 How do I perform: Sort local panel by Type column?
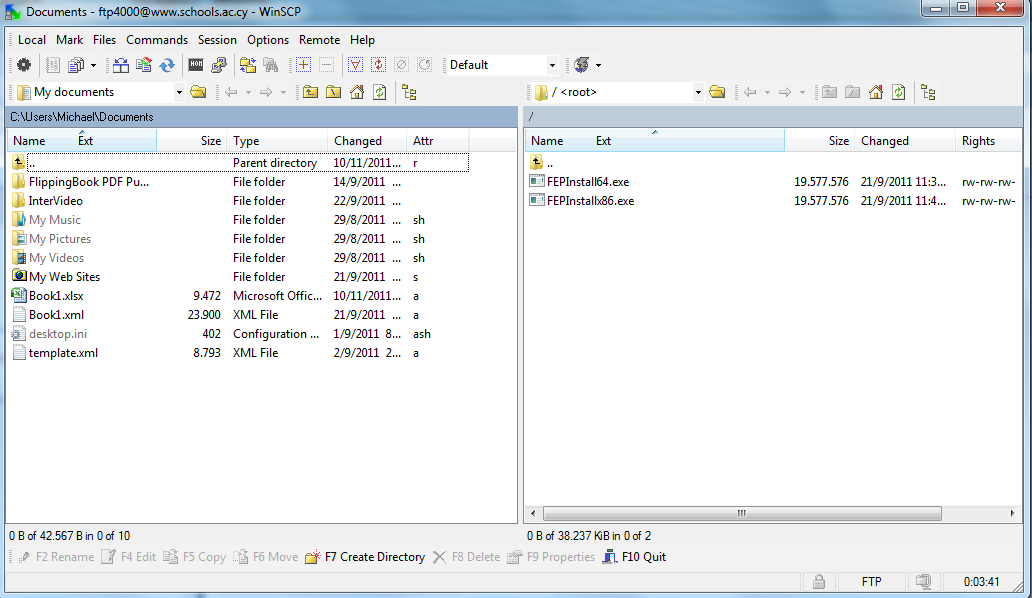coord(277,141)
